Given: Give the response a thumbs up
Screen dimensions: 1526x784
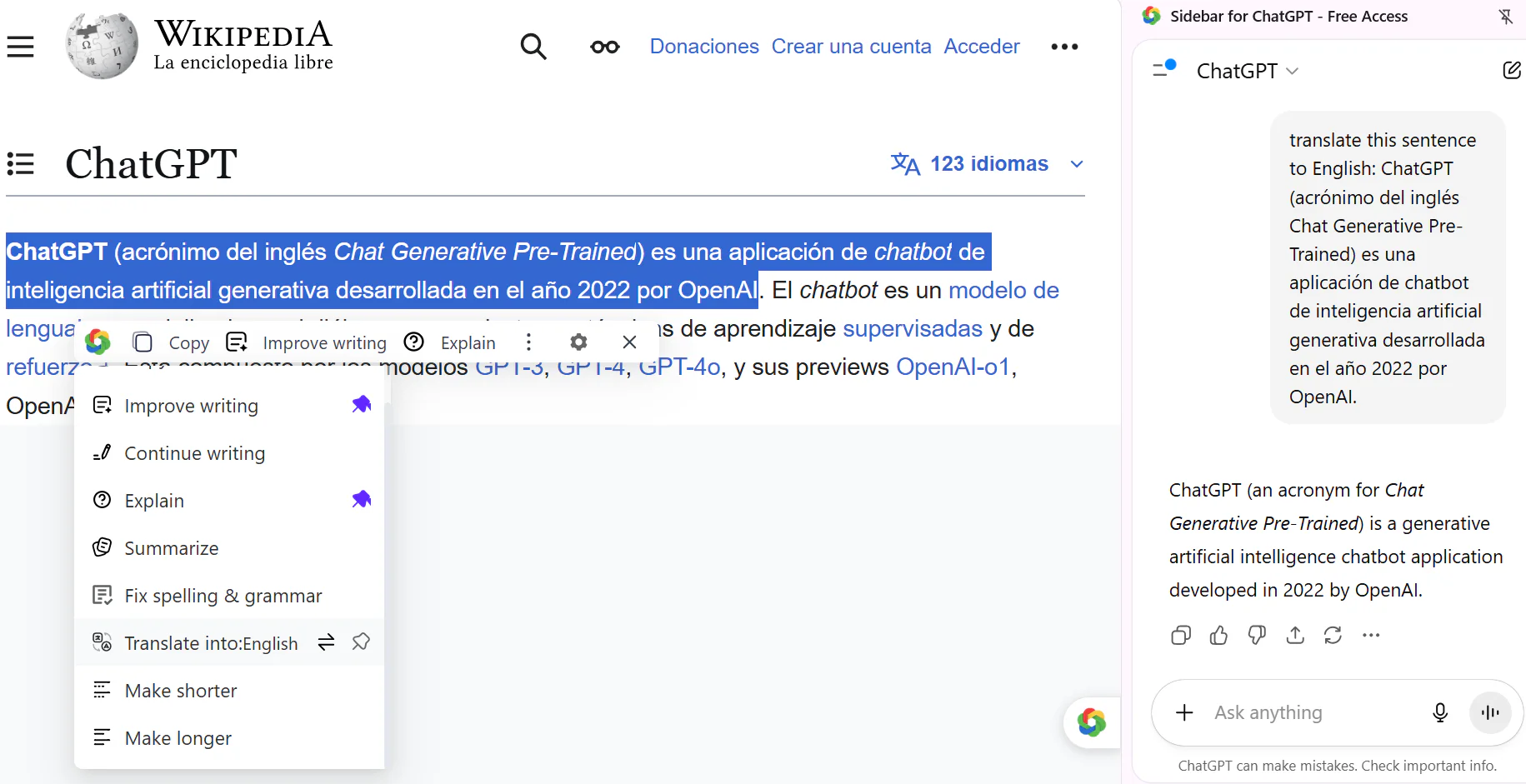Looking at the screenshot, I should 1218,635.
